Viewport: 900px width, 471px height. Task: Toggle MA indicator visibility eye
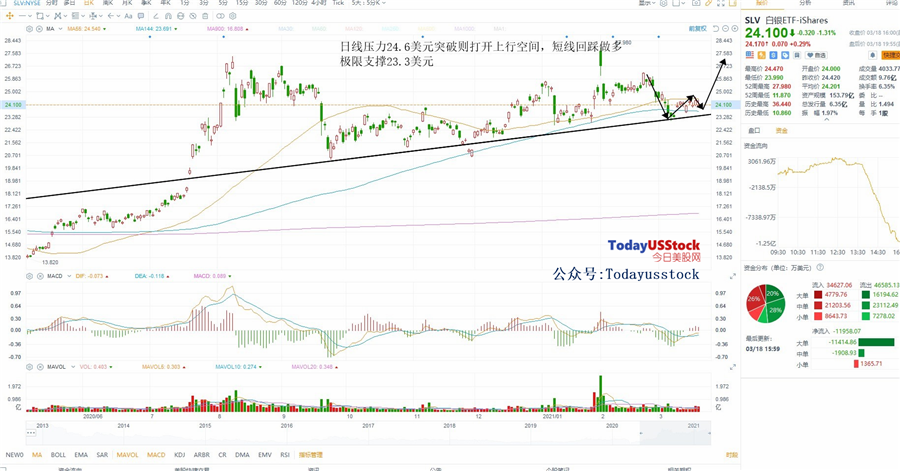pyautogui.click(x=39, y=29)
